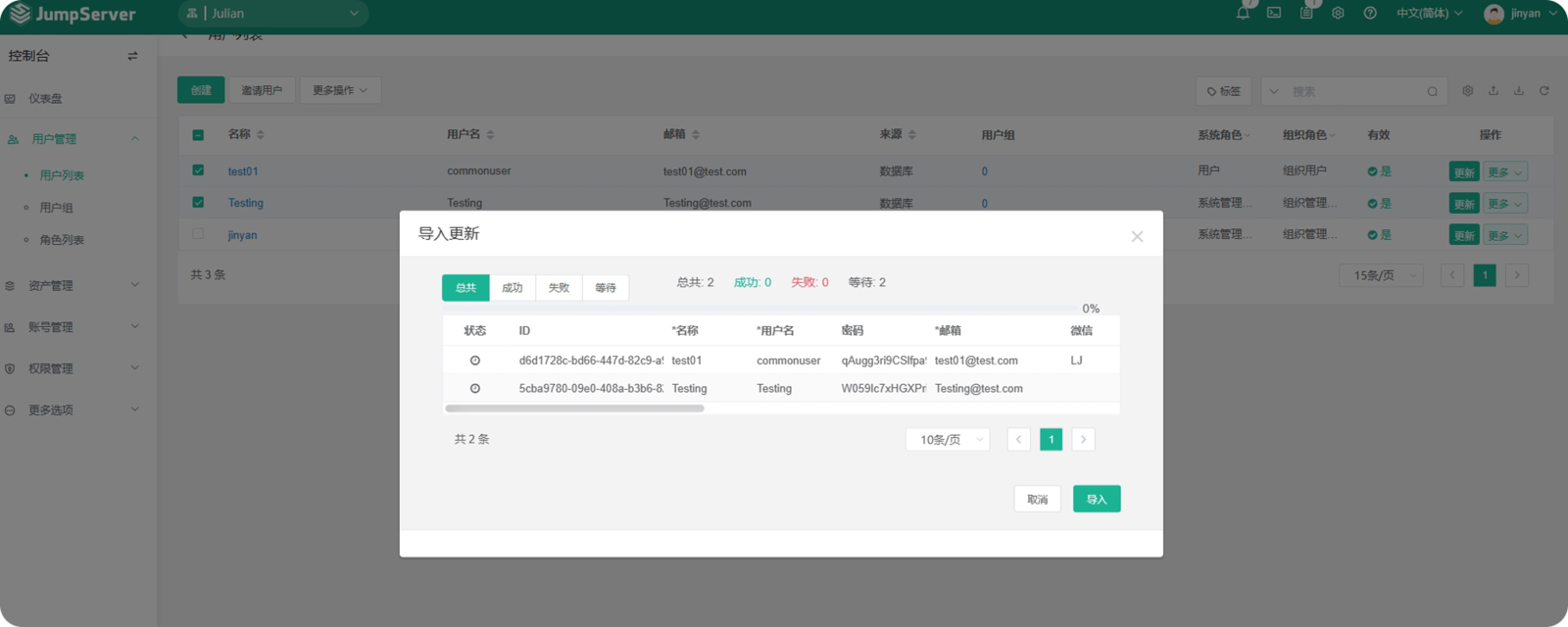The width and height of the screenshot is (1568, 627).
Task: Open the web terminal icon
Action: pos(1274,13)
